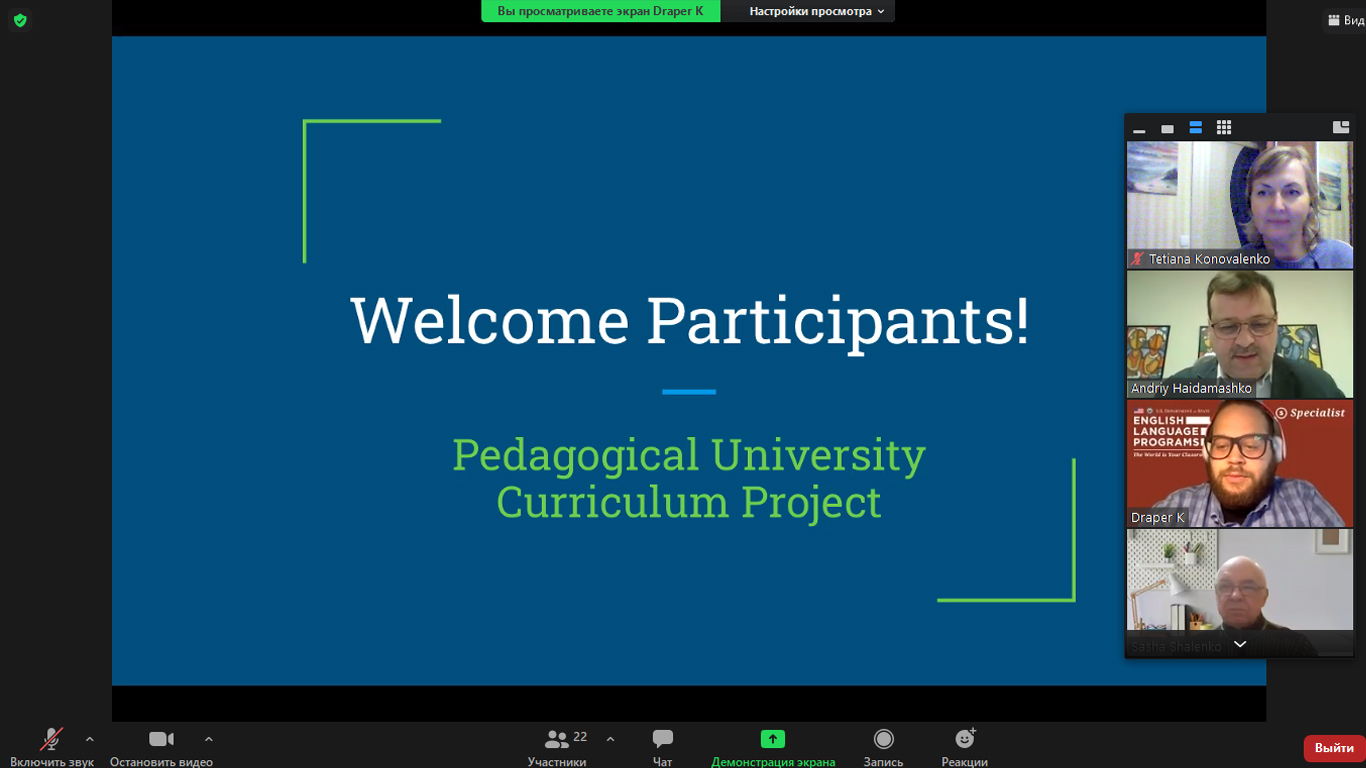Toggle recording with Запись button
1366x768 pixels.
coord(883,746)
